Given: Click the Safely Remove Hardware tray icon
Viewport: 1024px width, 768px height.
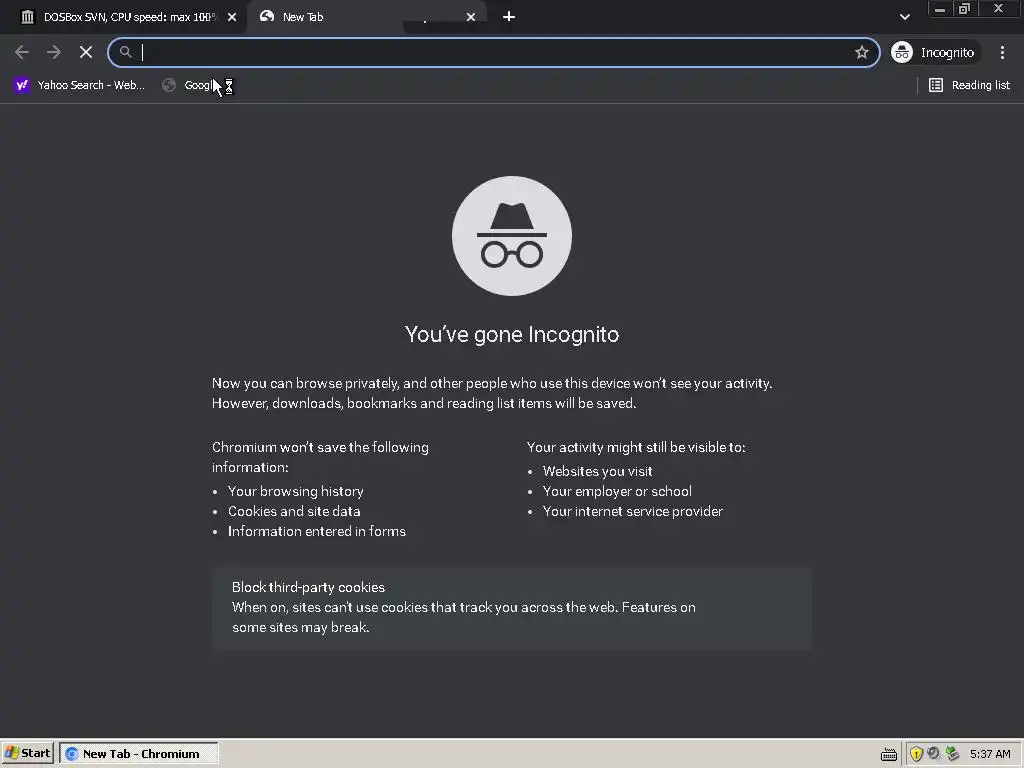Looking at the screenshot, I should tap(952, 754).
